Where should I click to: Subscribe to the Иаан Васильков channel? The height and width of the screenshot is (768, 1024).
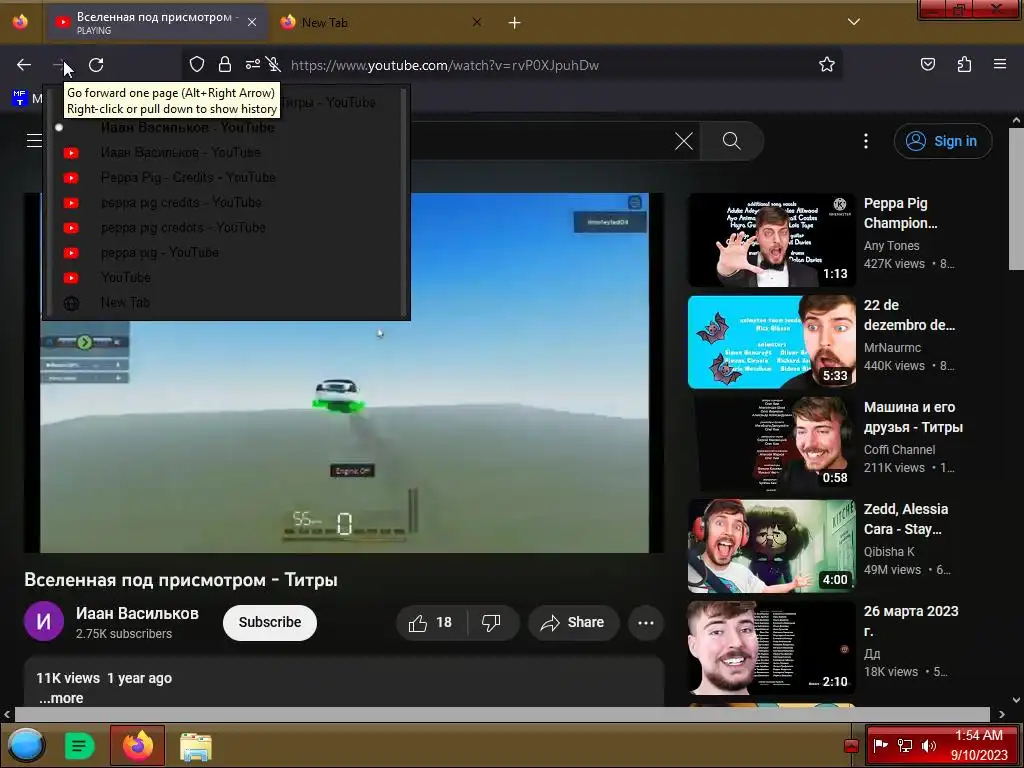270,622
